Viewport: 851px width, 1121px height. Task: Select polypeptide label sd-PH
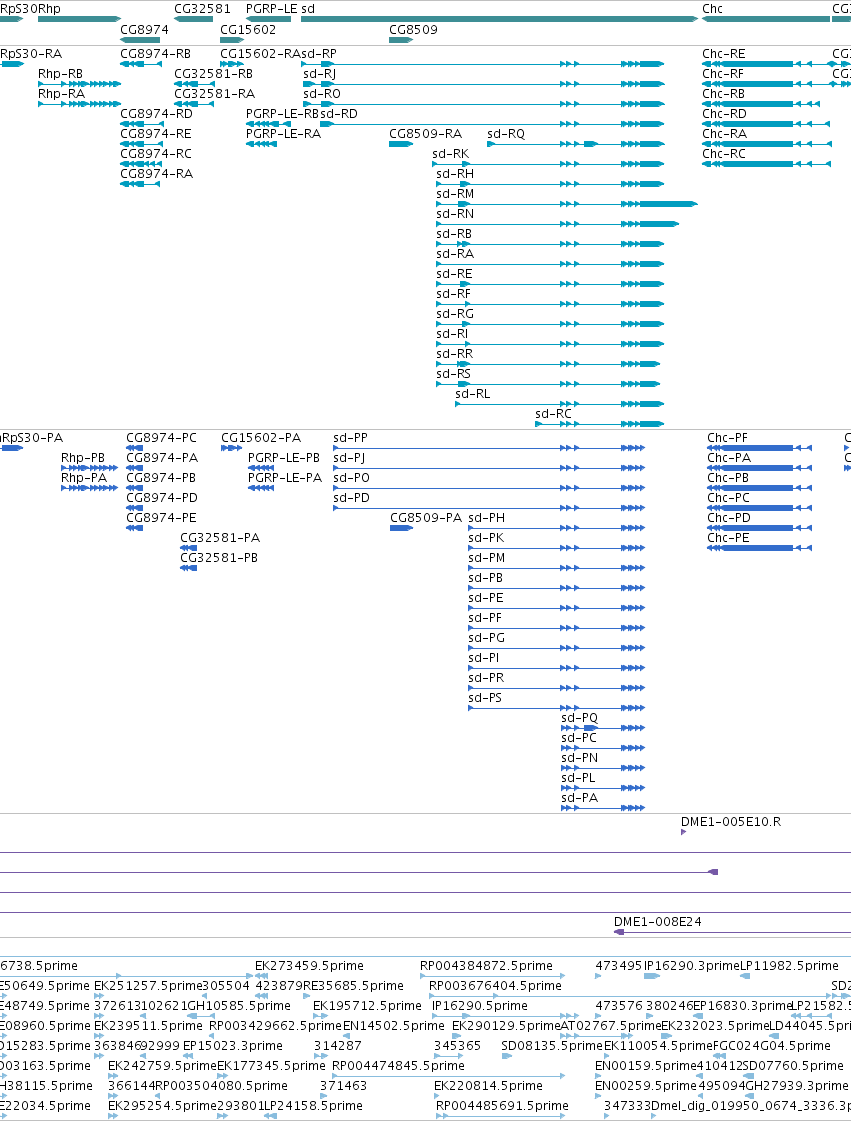click(x=486, y=518)
